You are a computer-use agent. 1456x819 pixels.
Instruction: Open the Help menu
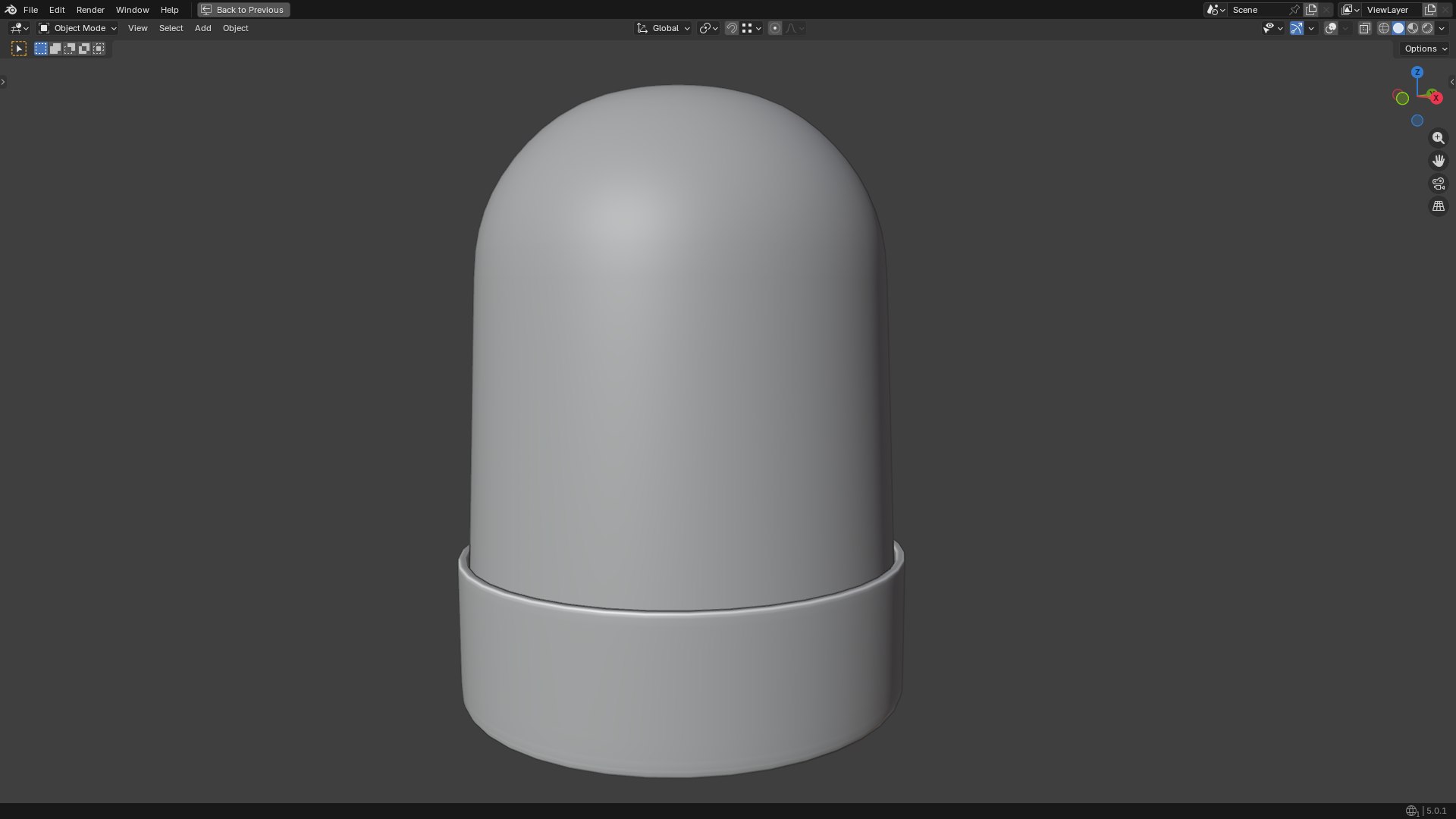tap(170, 10)
